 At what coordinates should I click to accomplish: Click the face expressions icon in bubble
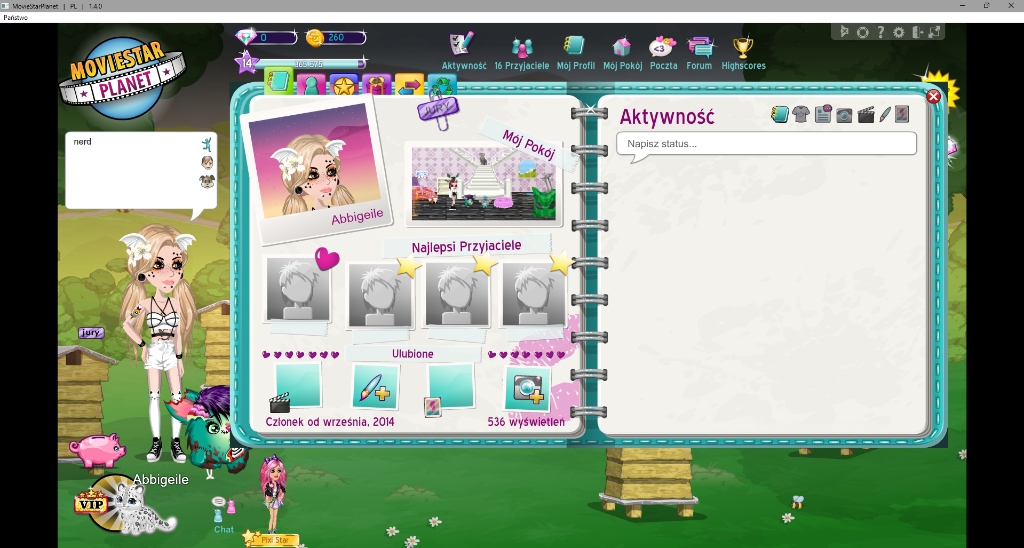[x=207, y=162]
